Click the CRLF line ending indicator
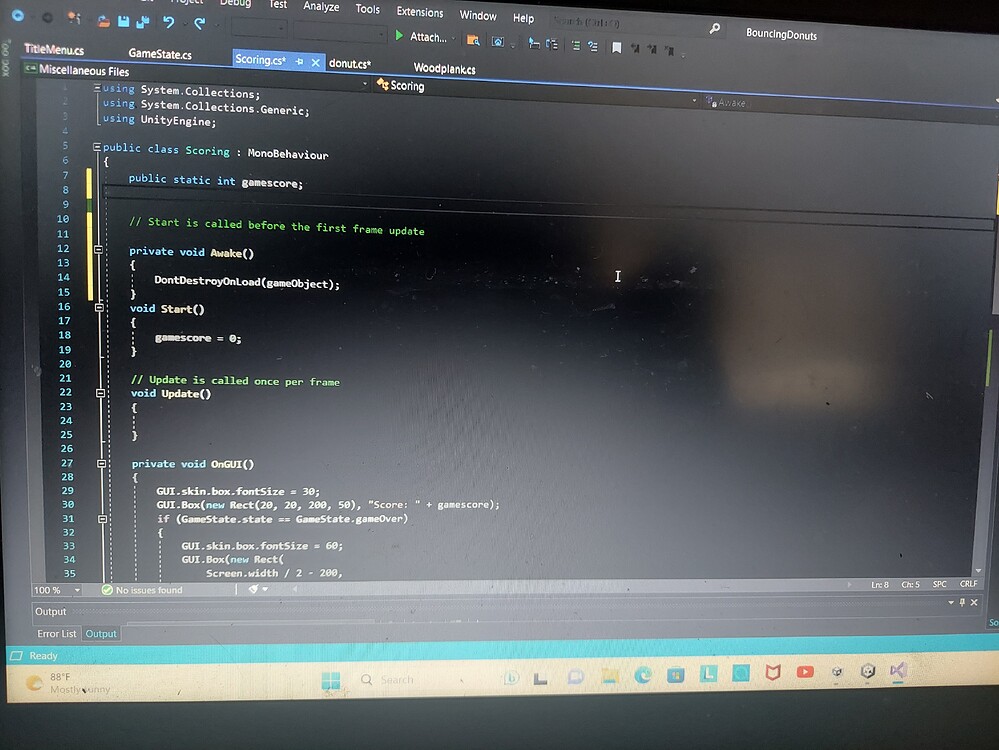Image resolution: width=999 pixels, height=750 pixels. (967, 583)
